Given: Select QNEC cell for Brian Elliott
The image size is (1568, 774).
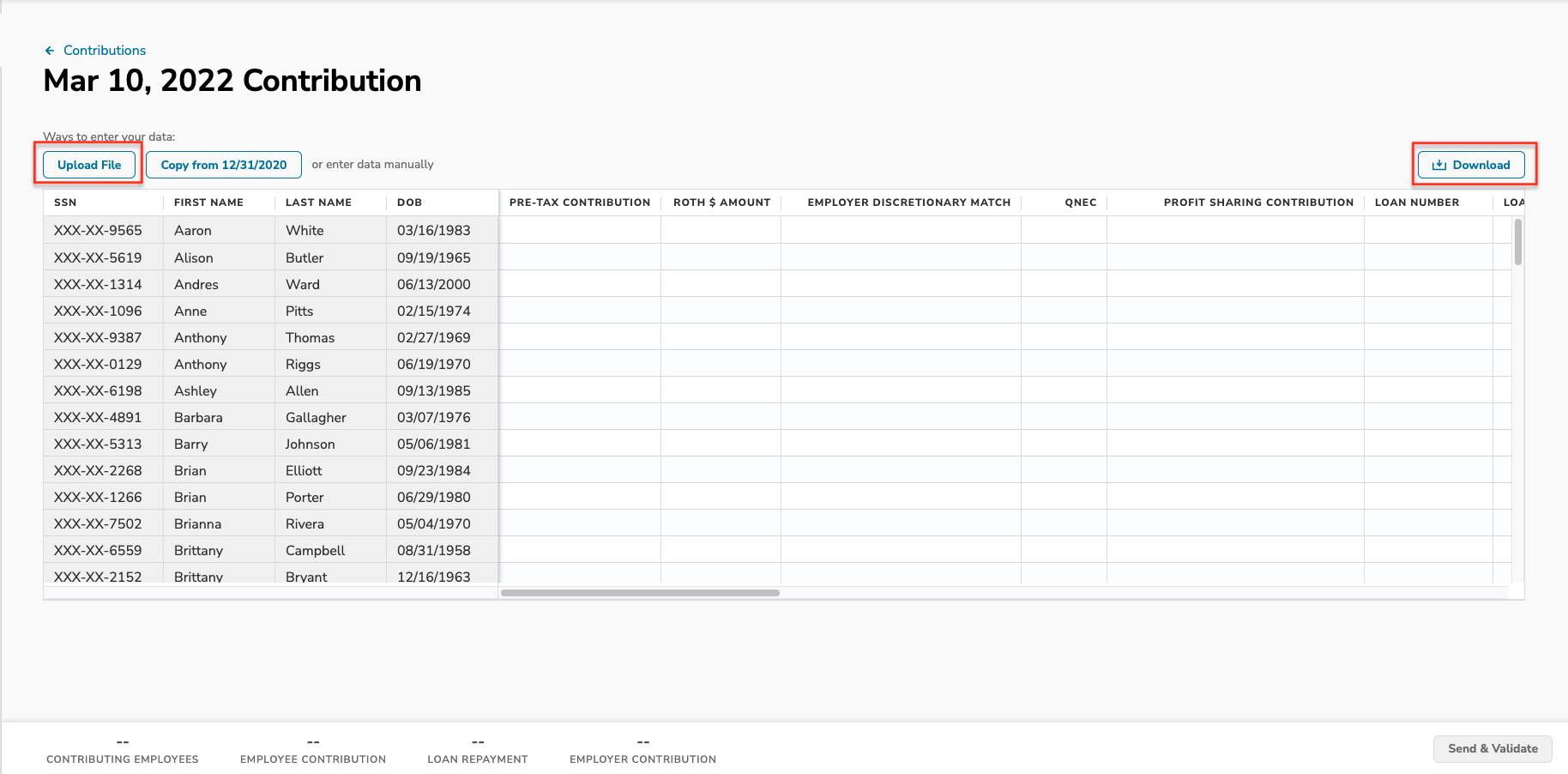Looking at the screenshot, I should tap(1064, 470).
